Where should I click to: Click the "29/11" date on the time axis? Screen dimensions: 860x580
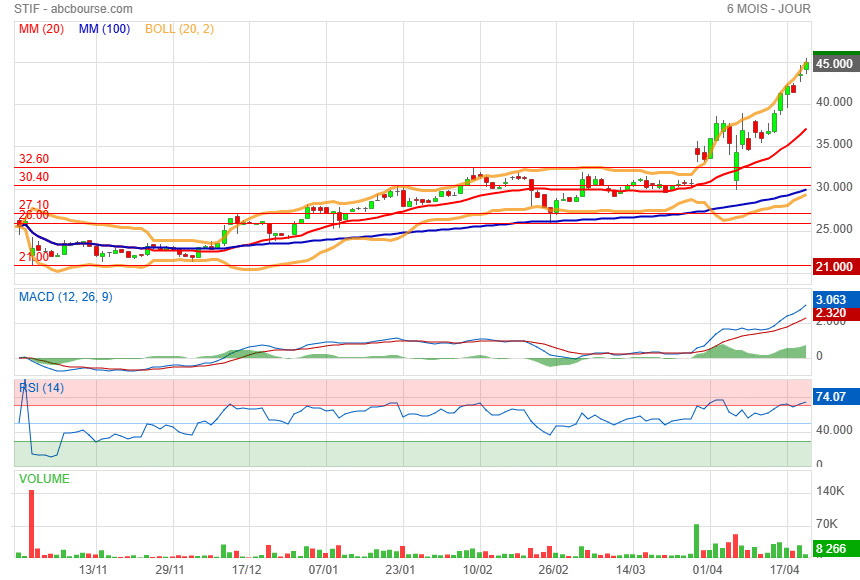[x=170, y=570]
